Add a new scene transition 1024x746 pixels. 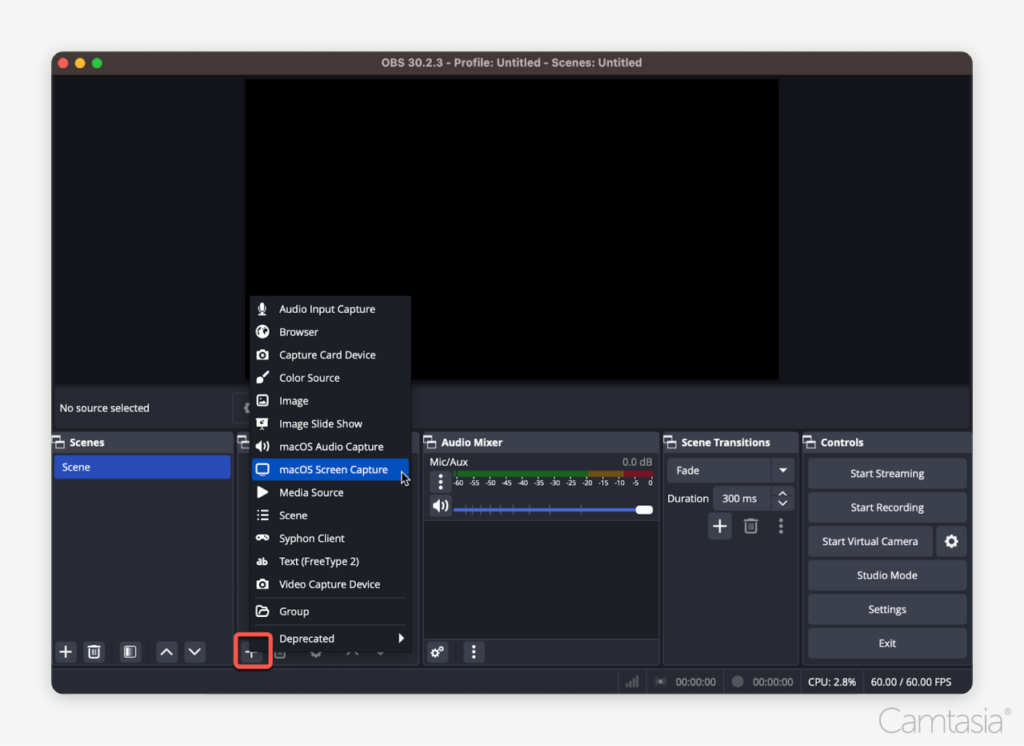coord(720,526)
